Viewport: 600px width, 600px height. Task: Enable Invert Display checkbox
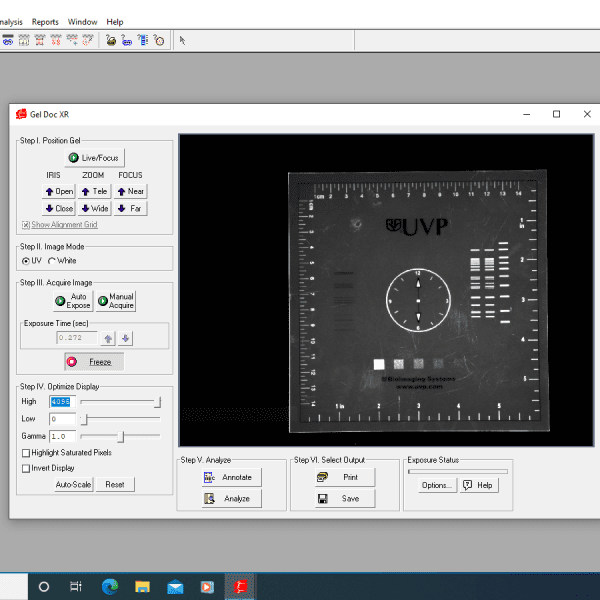26,468
